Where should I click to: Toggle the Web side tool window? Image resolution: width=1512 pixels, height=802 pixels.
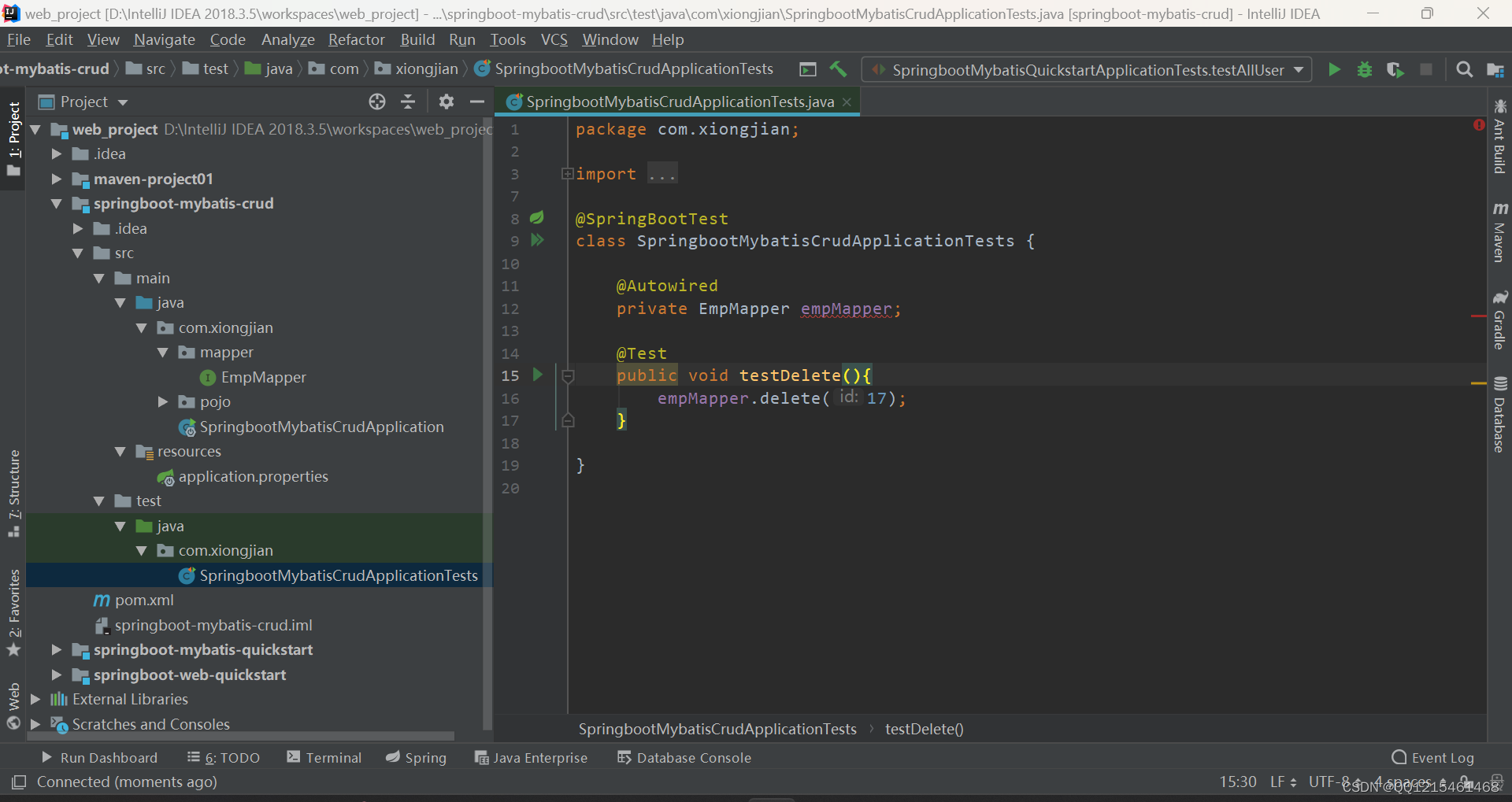click(x=13, y=706)
